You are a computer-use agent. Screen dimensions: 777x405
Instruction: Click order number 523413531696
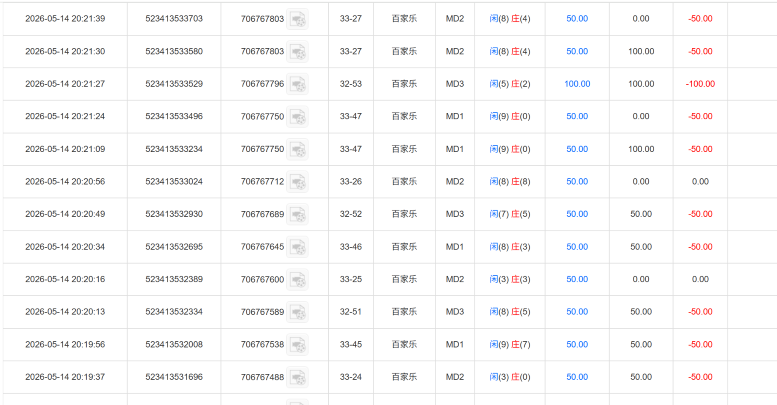(x=174, y=377)
